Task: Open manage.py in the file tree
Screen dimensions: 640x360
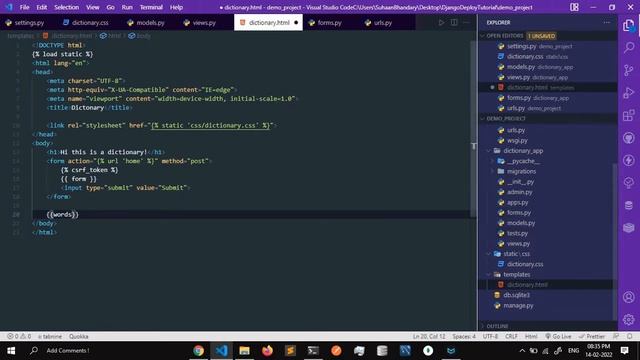Action: point(518,305)
